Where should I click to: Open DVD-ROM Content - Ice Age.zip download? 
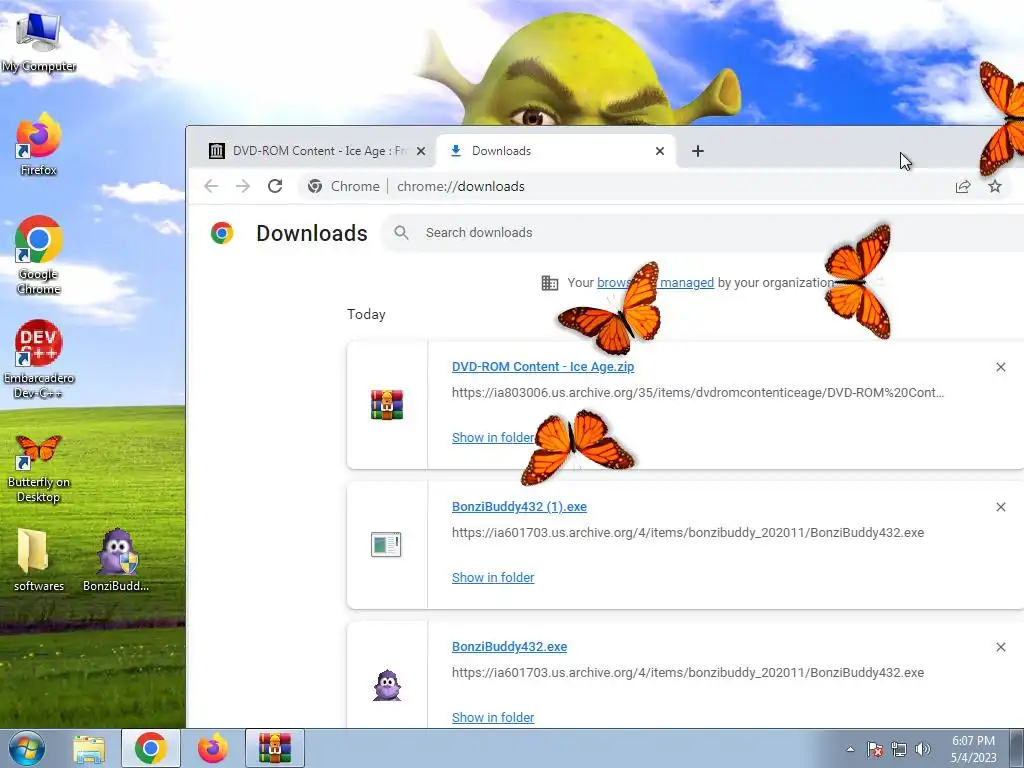point(543,366)
